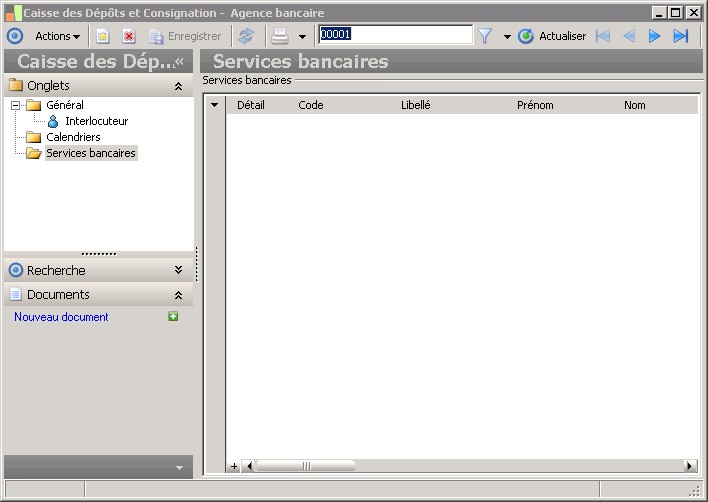Click the Actualiser refresh button
The image size is (708, 502).
point(552,36)
